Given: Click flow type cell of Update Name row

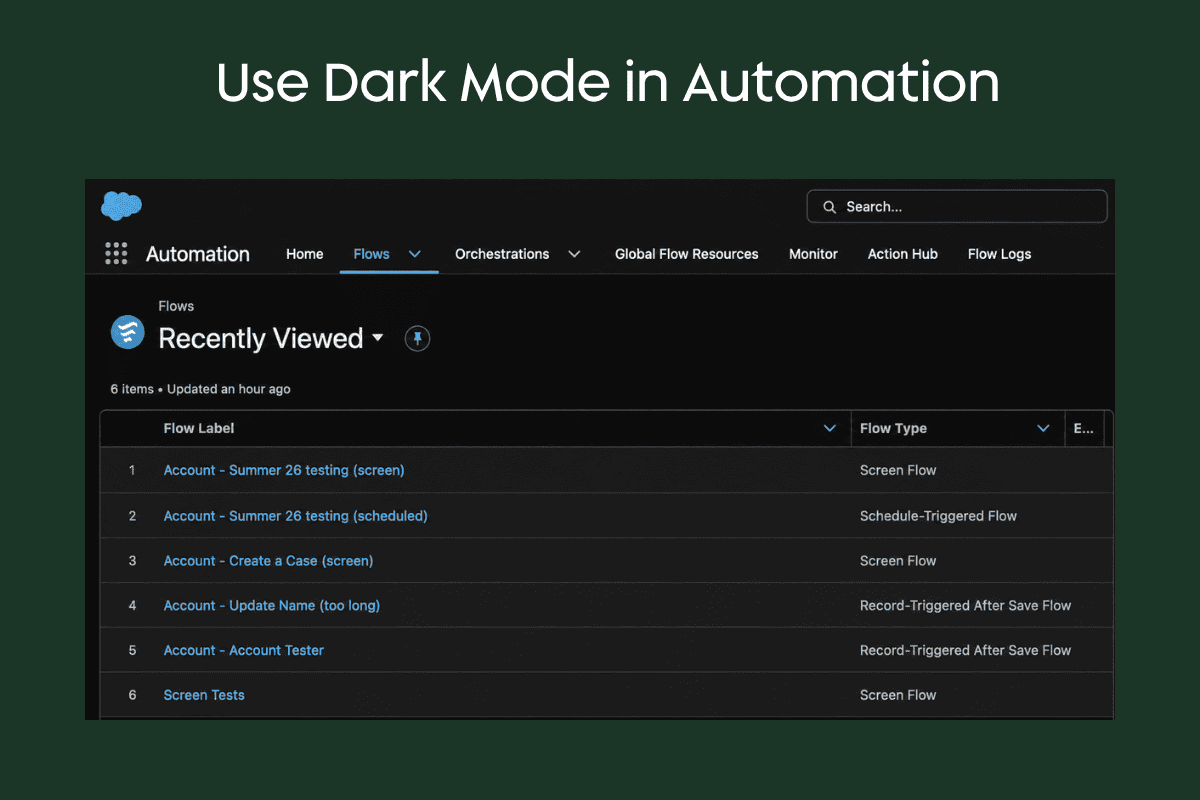Looking at the screenshot, I should click(x=965, y=605).
